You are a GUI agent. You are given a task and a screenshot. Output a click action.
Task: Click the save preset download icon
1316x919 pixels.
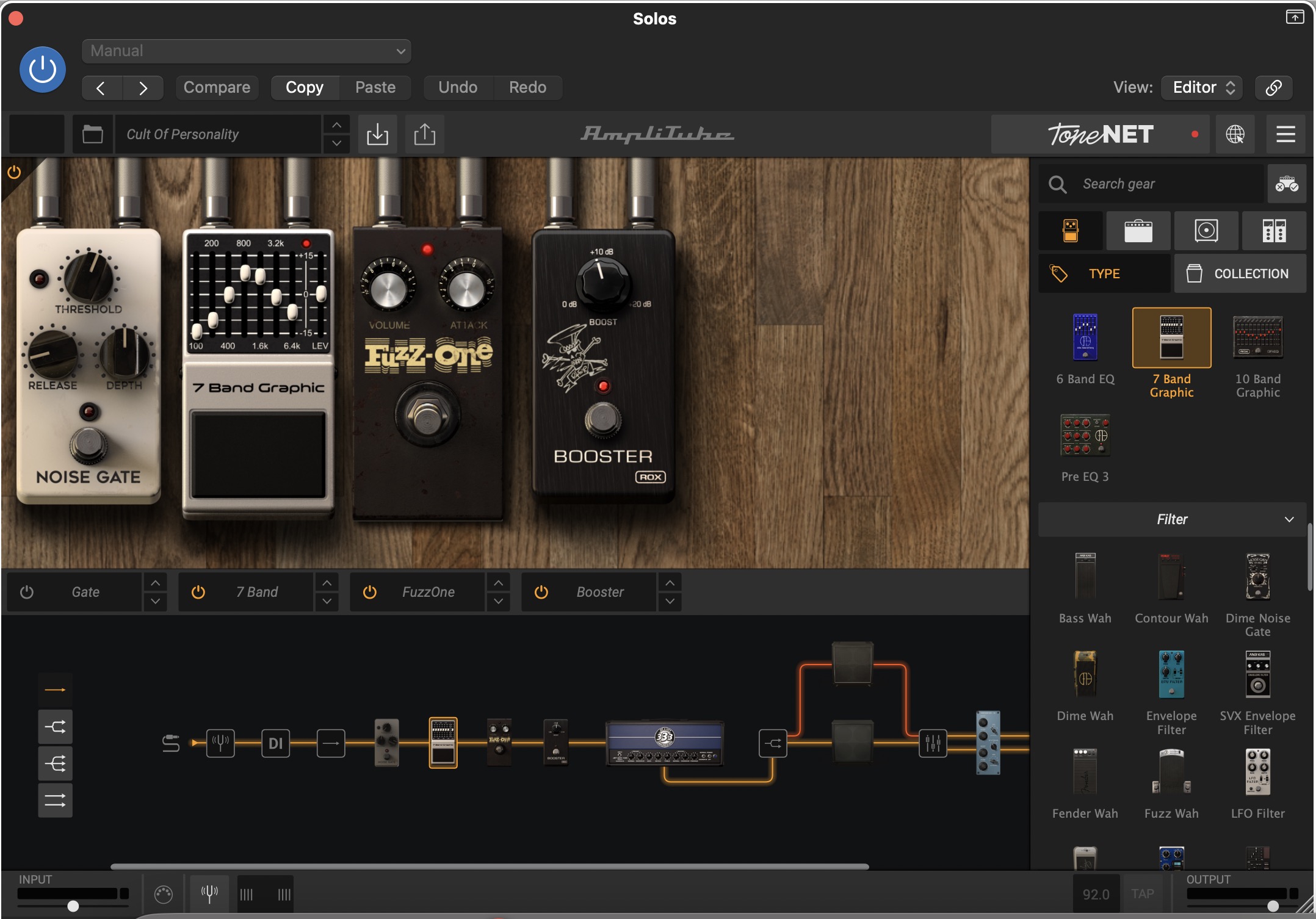tap(378, 134)
